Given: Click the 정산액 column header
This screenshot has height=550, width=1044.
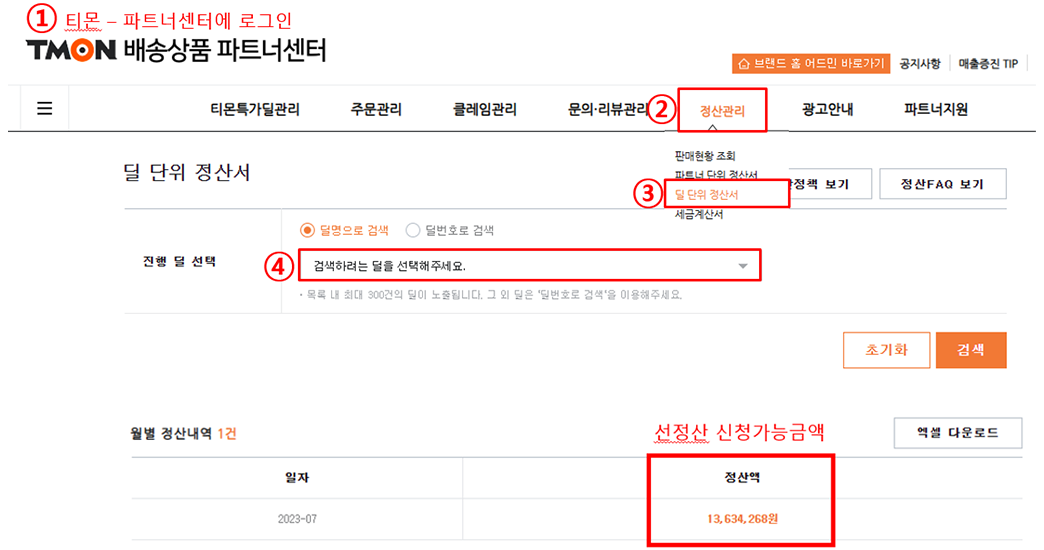Looking at the screenshot, I should 742,477.
